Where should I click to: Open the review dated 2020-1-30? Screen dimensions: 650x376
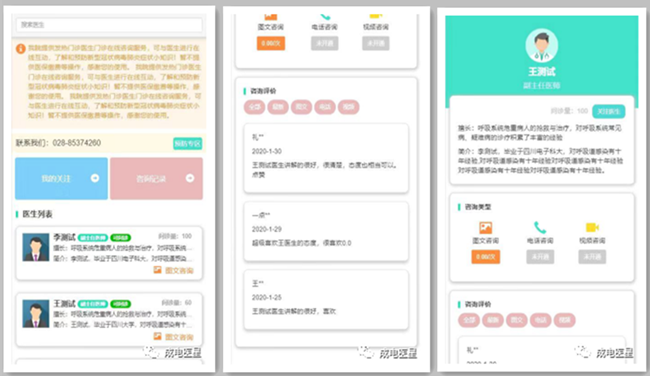pos(326,158)
